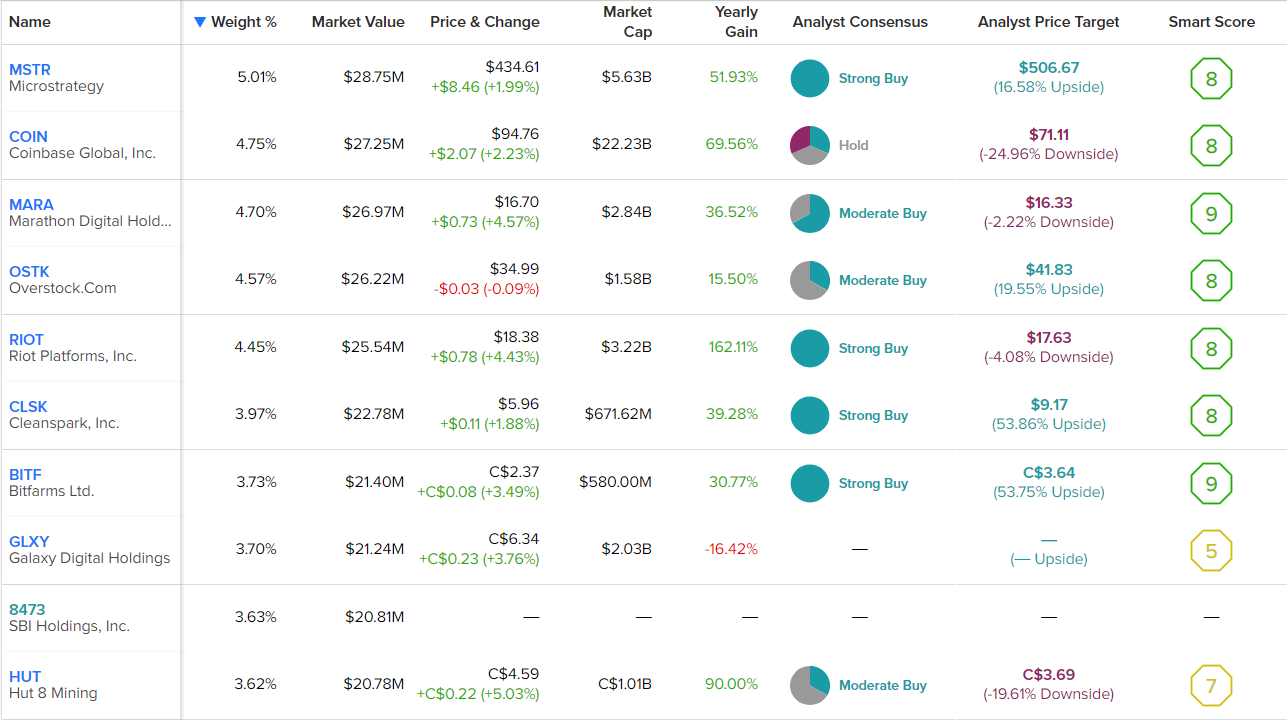Click the MSTR Smart Score 8 octagon
The width and height of the screenshot is (1287, 720).
click(1211, 79)
